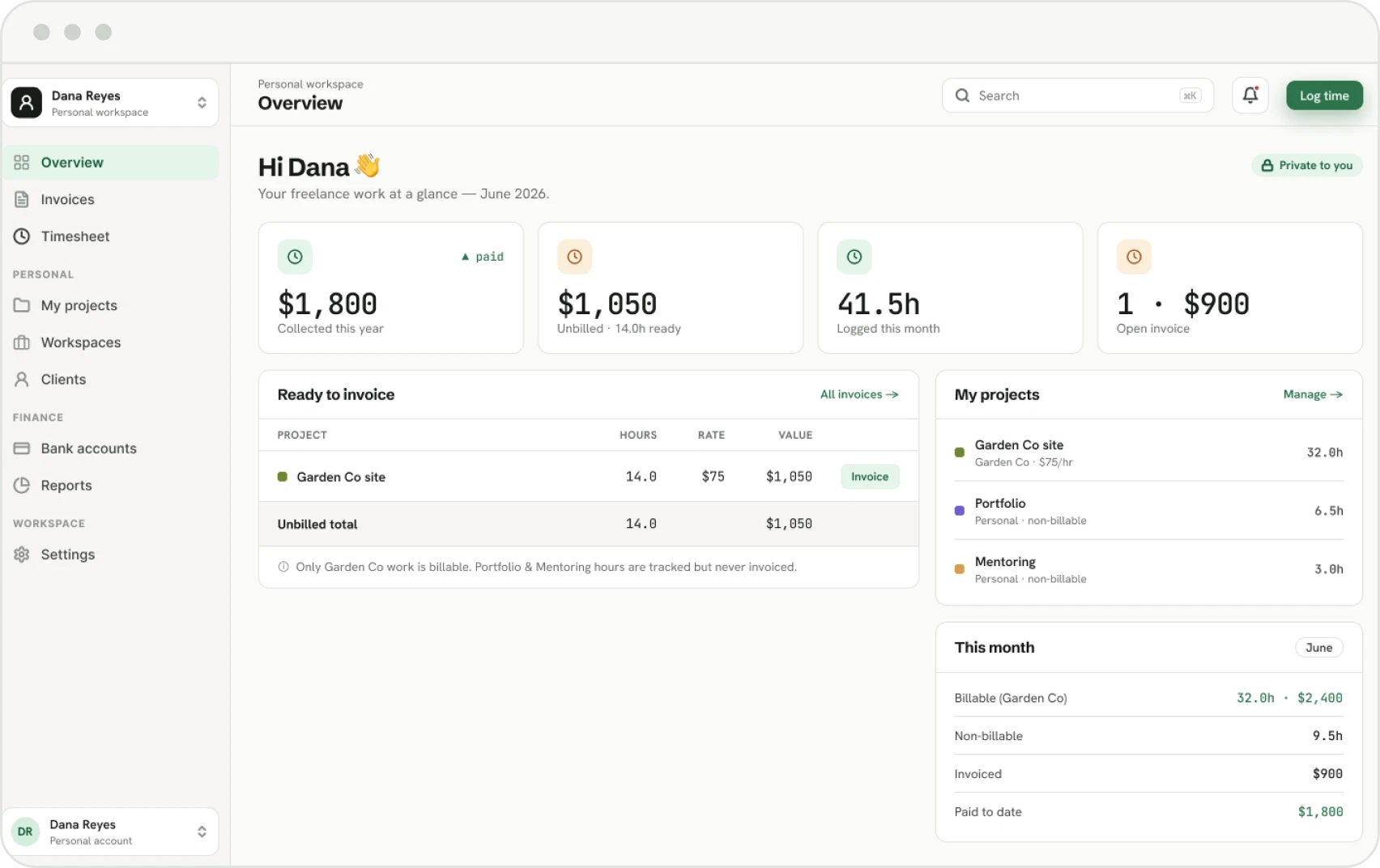Follow the Manage projects link
Screen dimensions: 1380x868
(1313, 394)
